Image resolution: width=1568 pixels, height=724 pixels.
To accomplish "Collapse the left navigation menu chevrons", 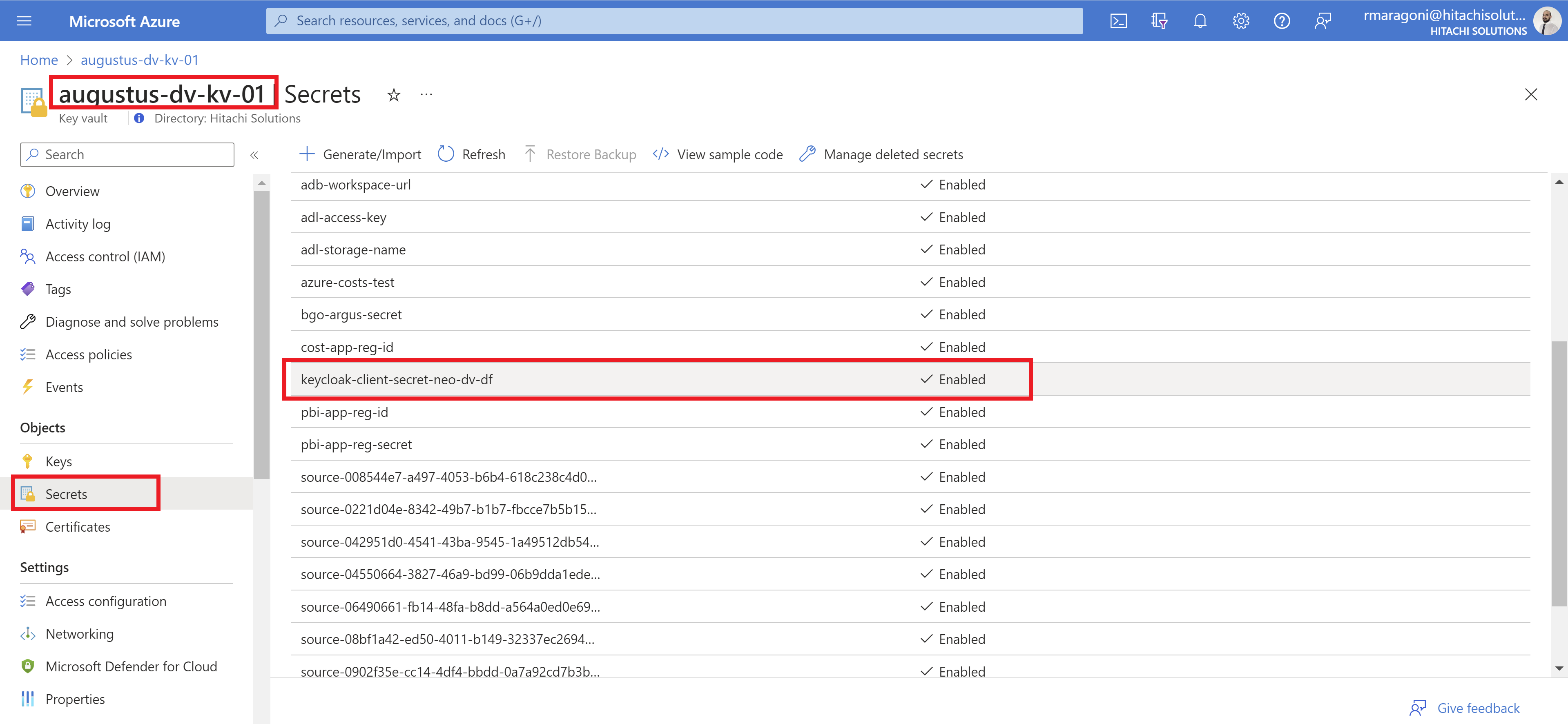I will point(254,155).
